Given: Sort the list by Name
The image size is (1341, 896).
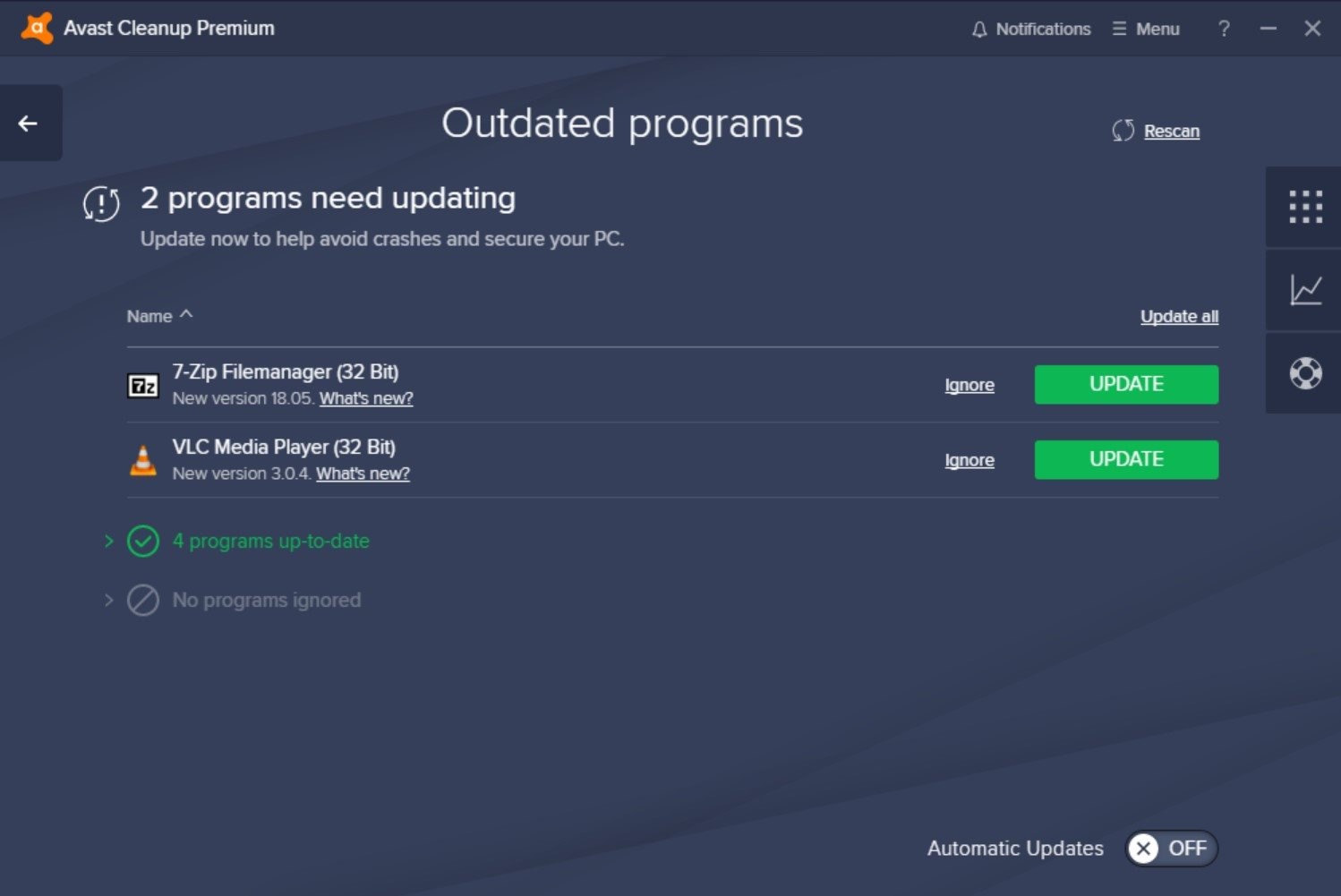Looking at the screenshot, I should pos(159,315).
